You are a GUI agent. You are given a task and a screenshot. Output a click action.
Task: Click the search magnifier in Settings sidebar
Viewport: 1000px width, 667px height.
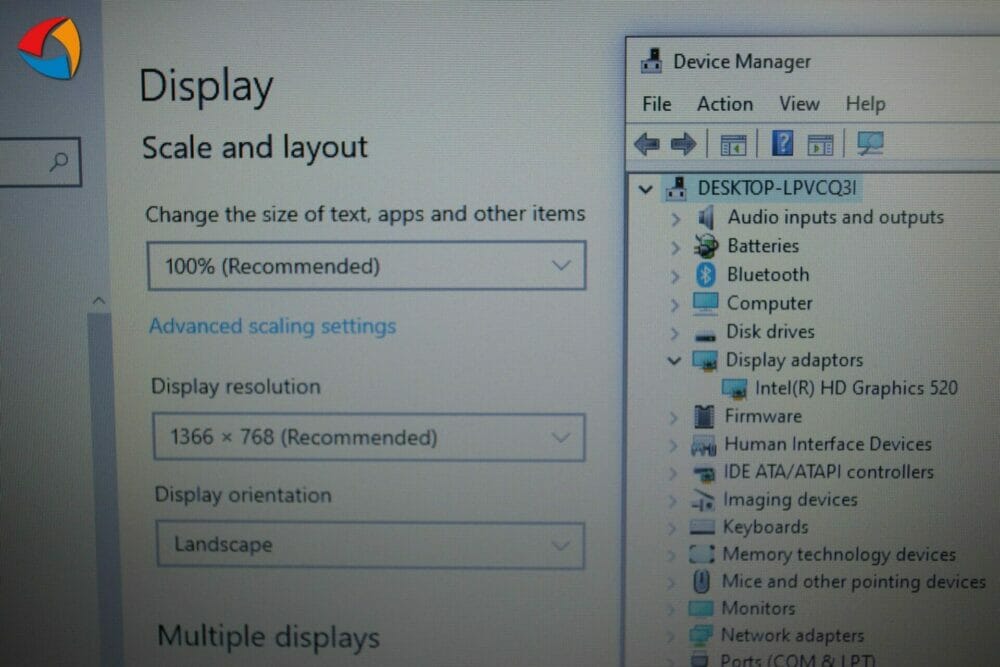[59, 161]
